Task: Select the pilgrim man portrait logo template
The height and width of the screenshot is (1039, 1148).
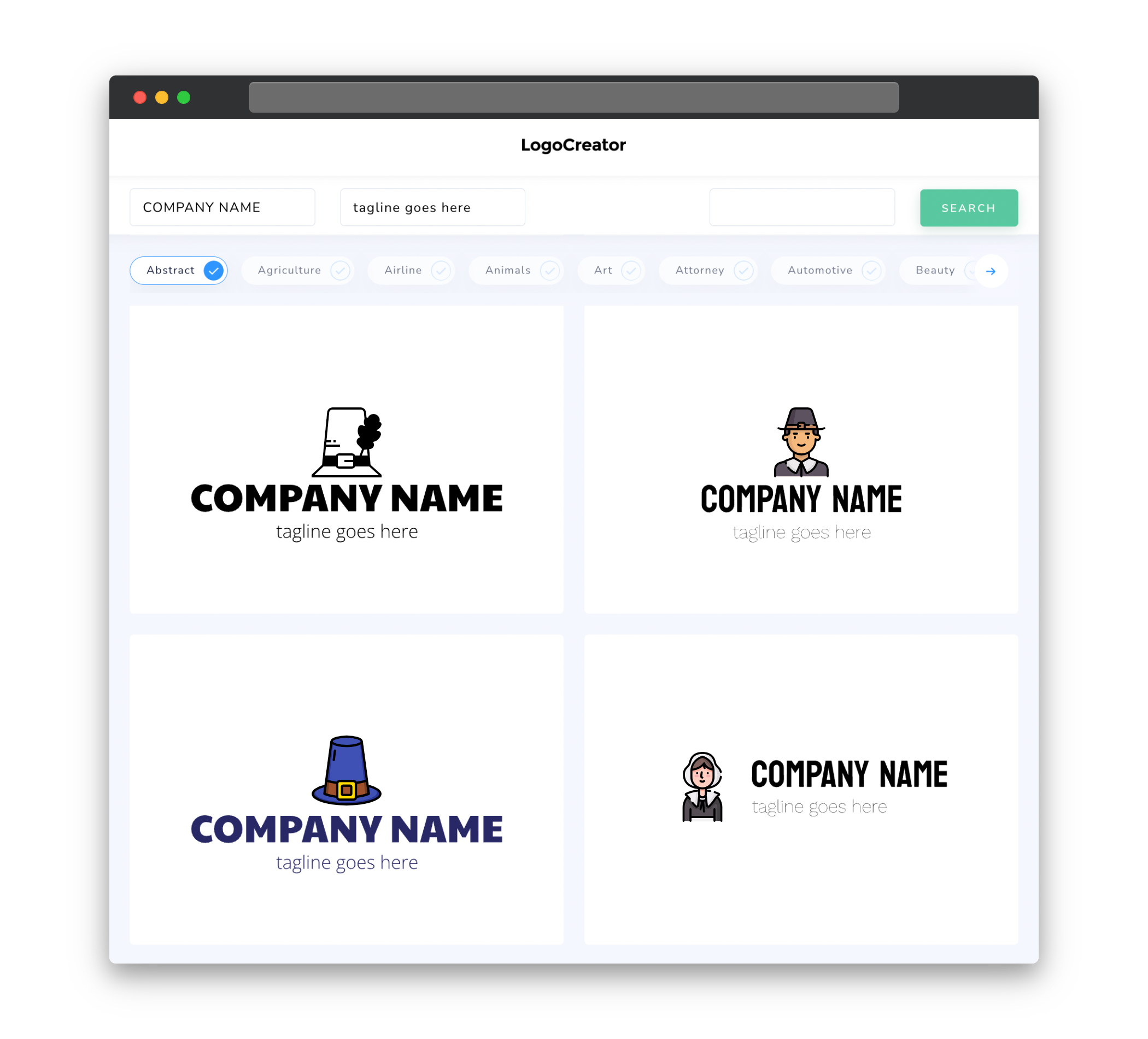Action: point(801,459)
